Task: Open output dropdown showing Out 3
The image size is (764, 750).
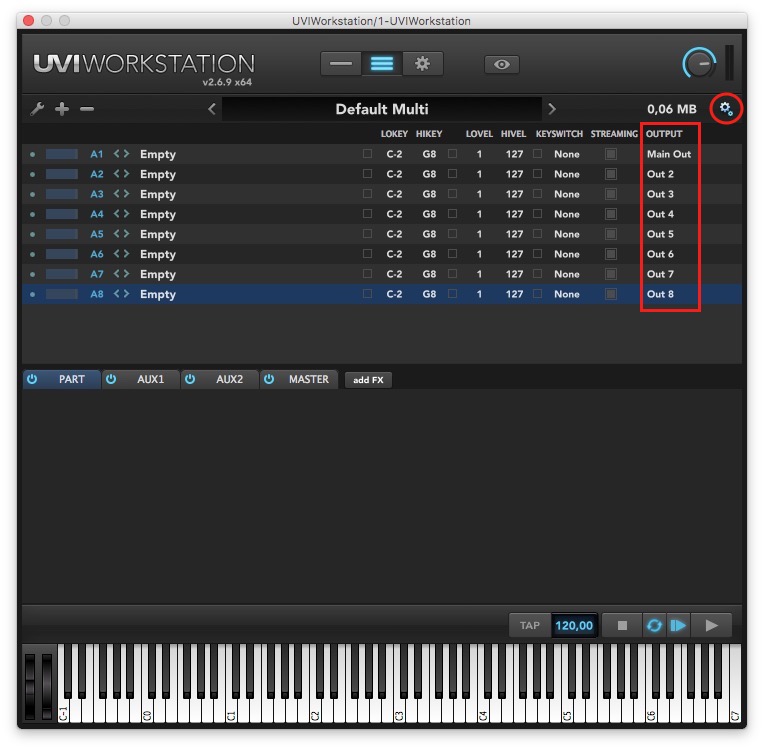Action: pyautogui.click(x=660, y=194)
